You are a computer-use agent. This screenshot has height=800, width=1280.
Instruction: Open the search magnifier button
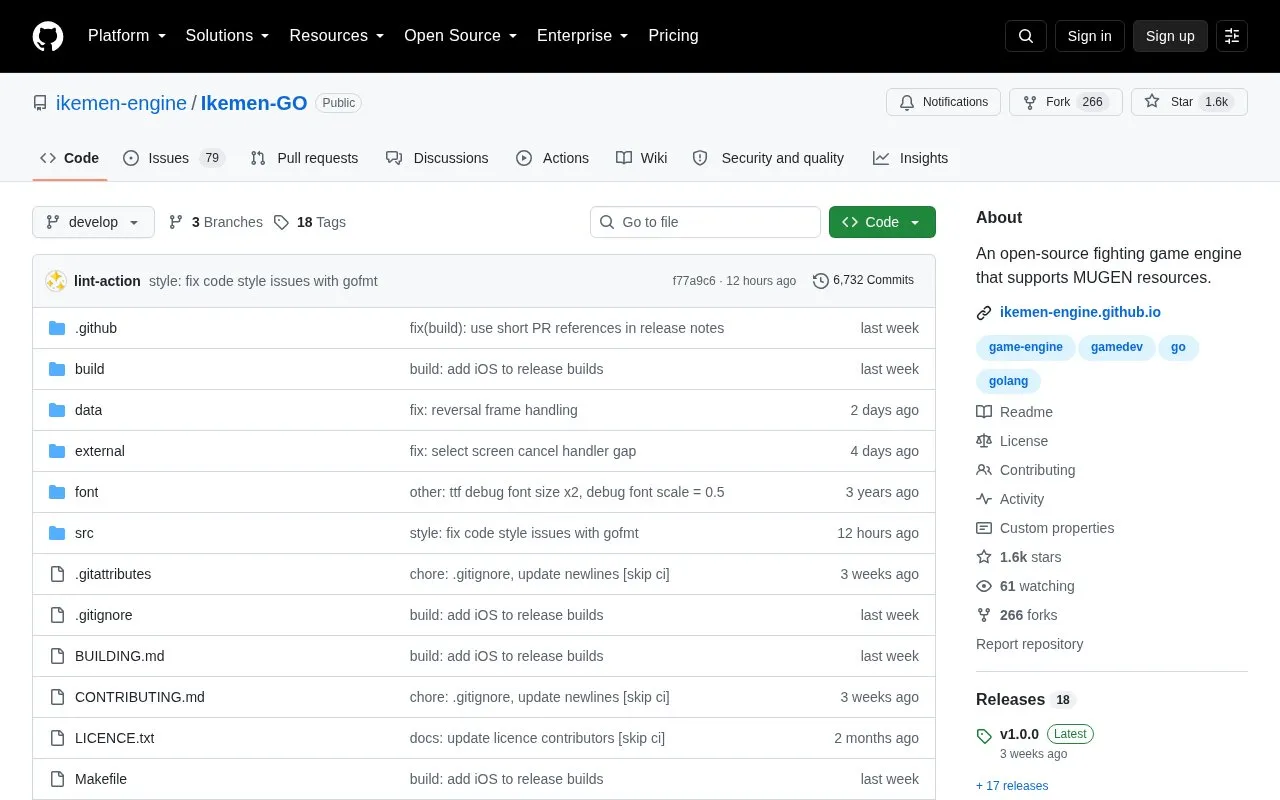tap(1026, 36)
